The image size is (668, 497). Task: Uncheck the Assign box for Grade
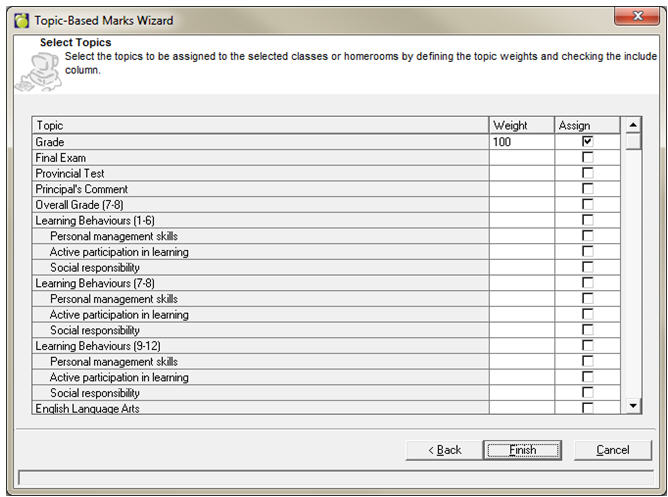(587, 142)
